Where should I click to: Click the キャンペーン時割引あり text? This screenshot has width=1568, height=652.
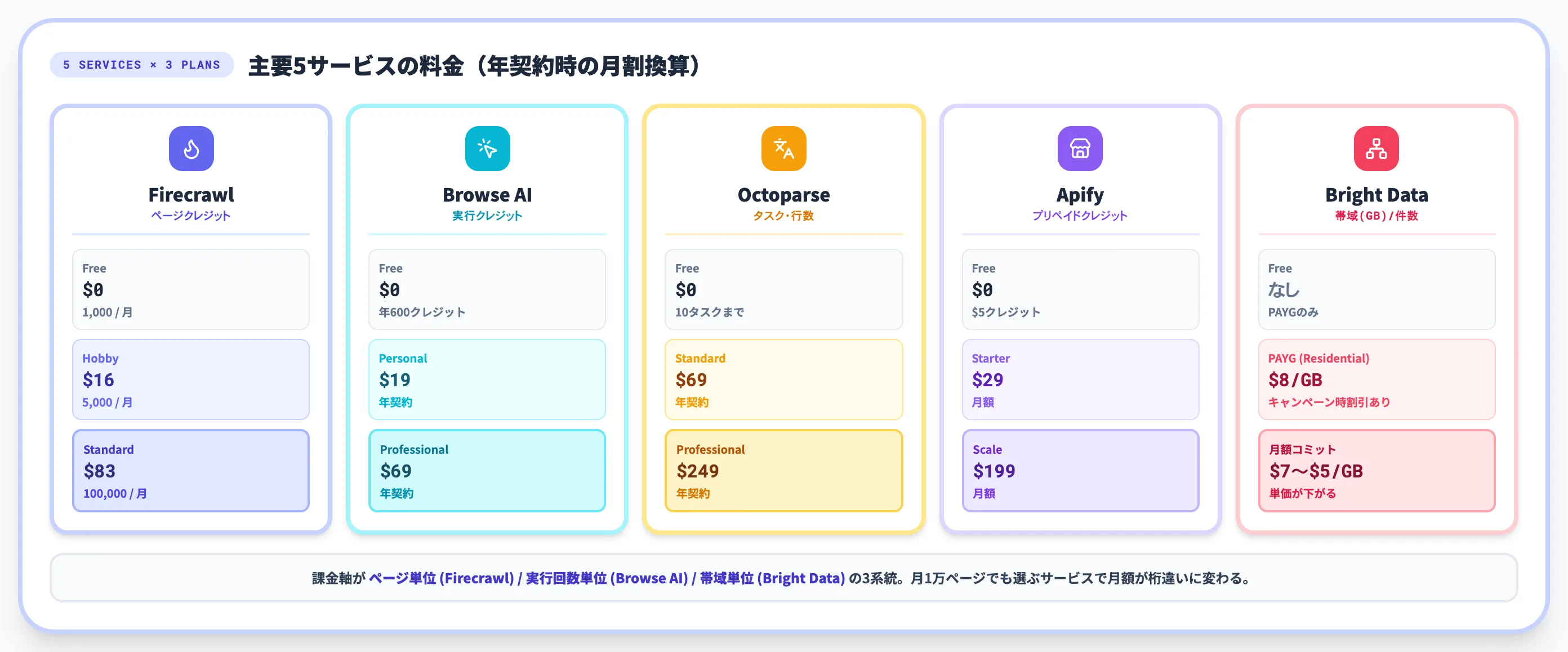1329,402
